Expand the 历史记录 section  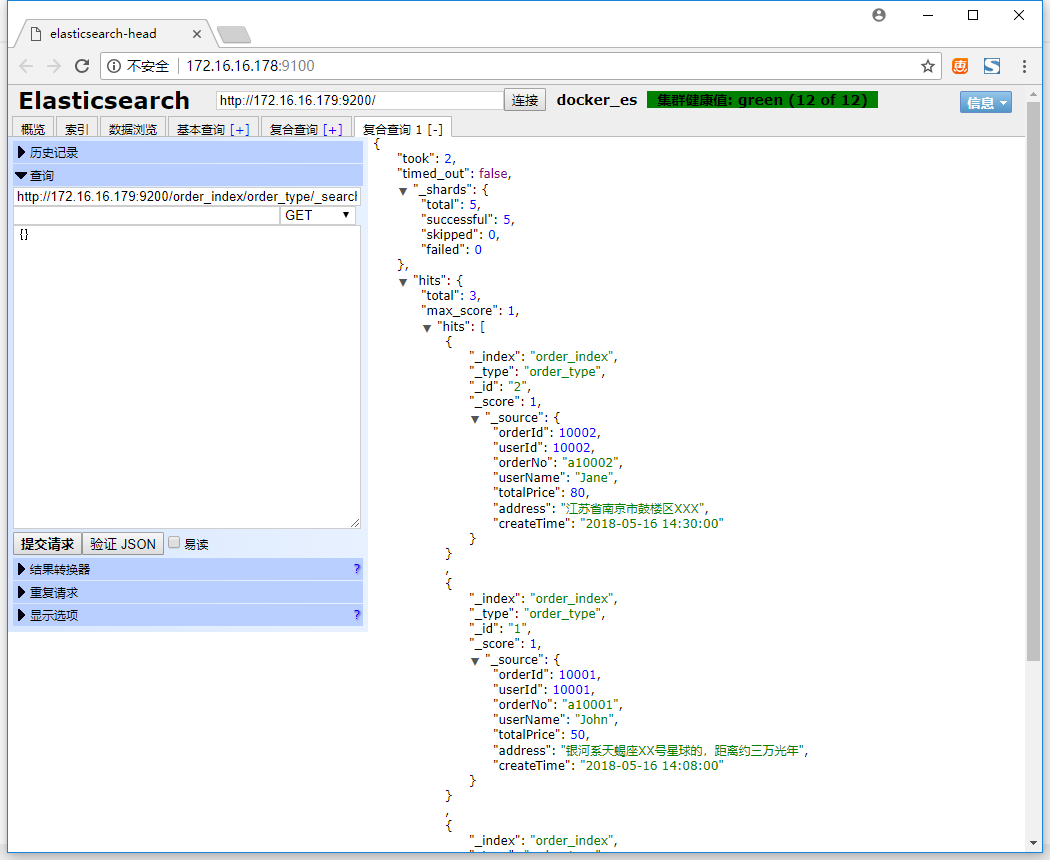[188, 153]
